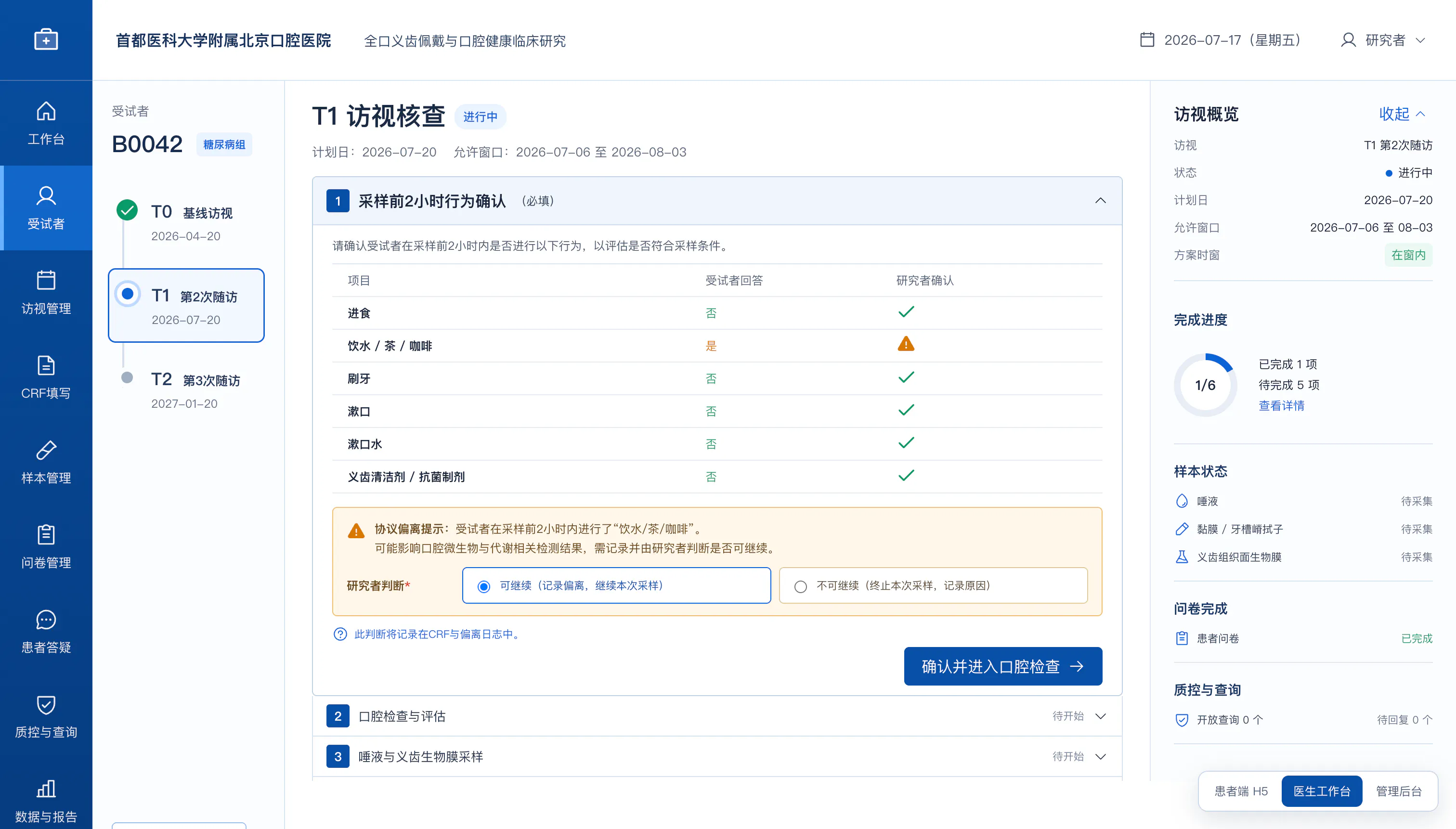
Task: Click the medical kit logo icon
Action: (x=46, y=39)
